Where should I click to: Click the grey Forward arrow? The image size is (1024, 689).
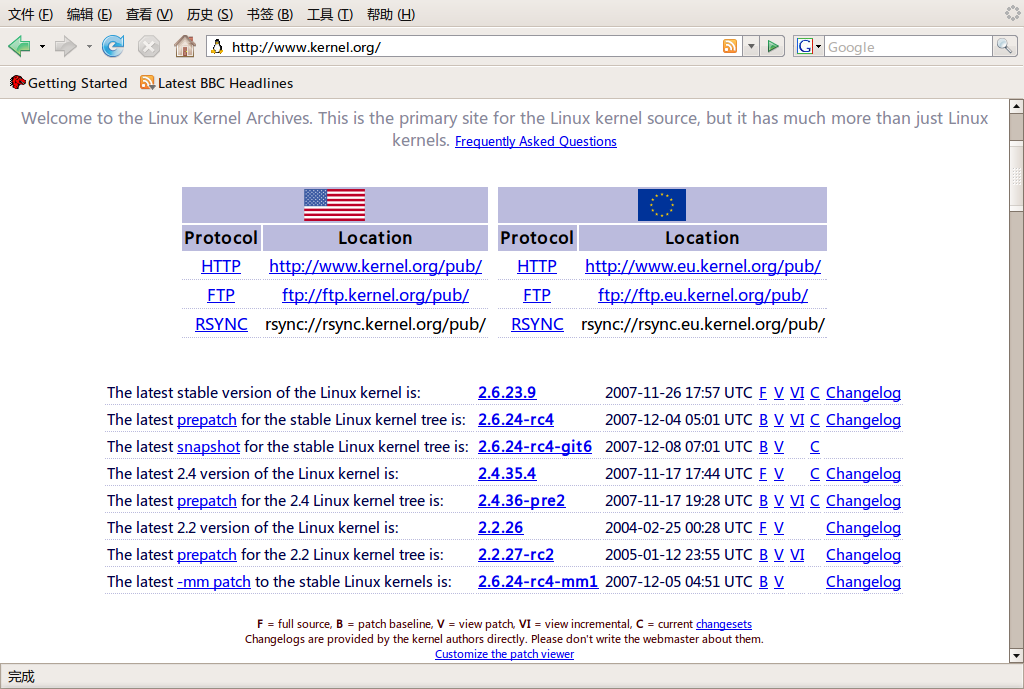click(x=65, y=46)
